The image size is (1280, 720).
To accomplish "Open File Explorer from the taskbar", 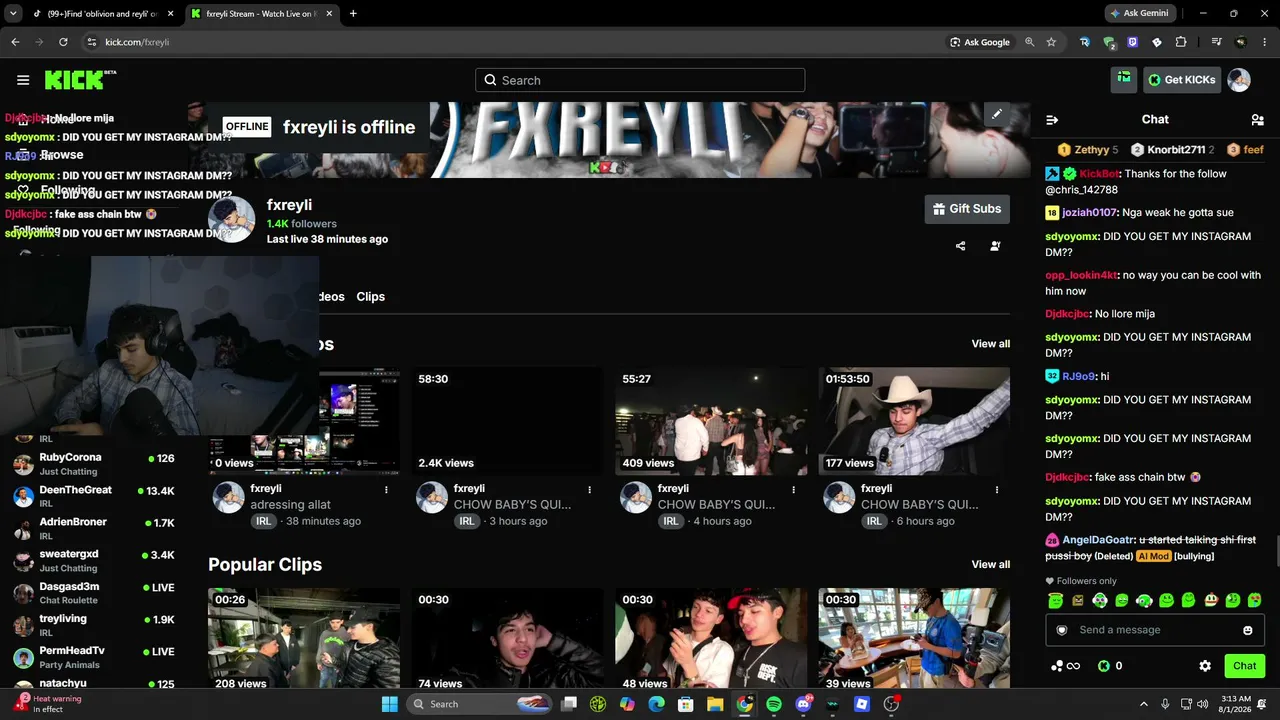I will click(x=715, y=704).
